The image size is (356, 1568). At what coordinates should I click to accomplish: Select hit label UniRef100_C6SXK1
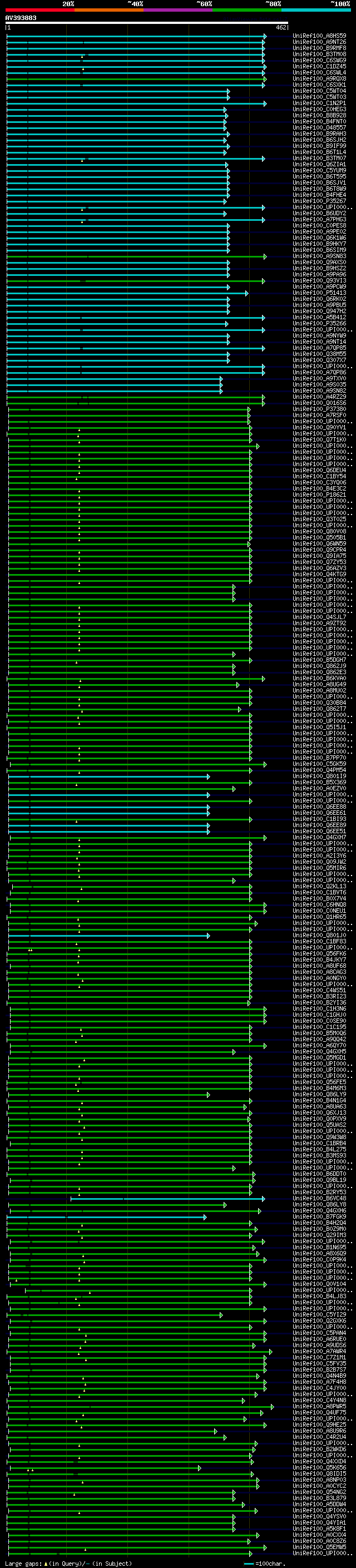tap(319, 85)
